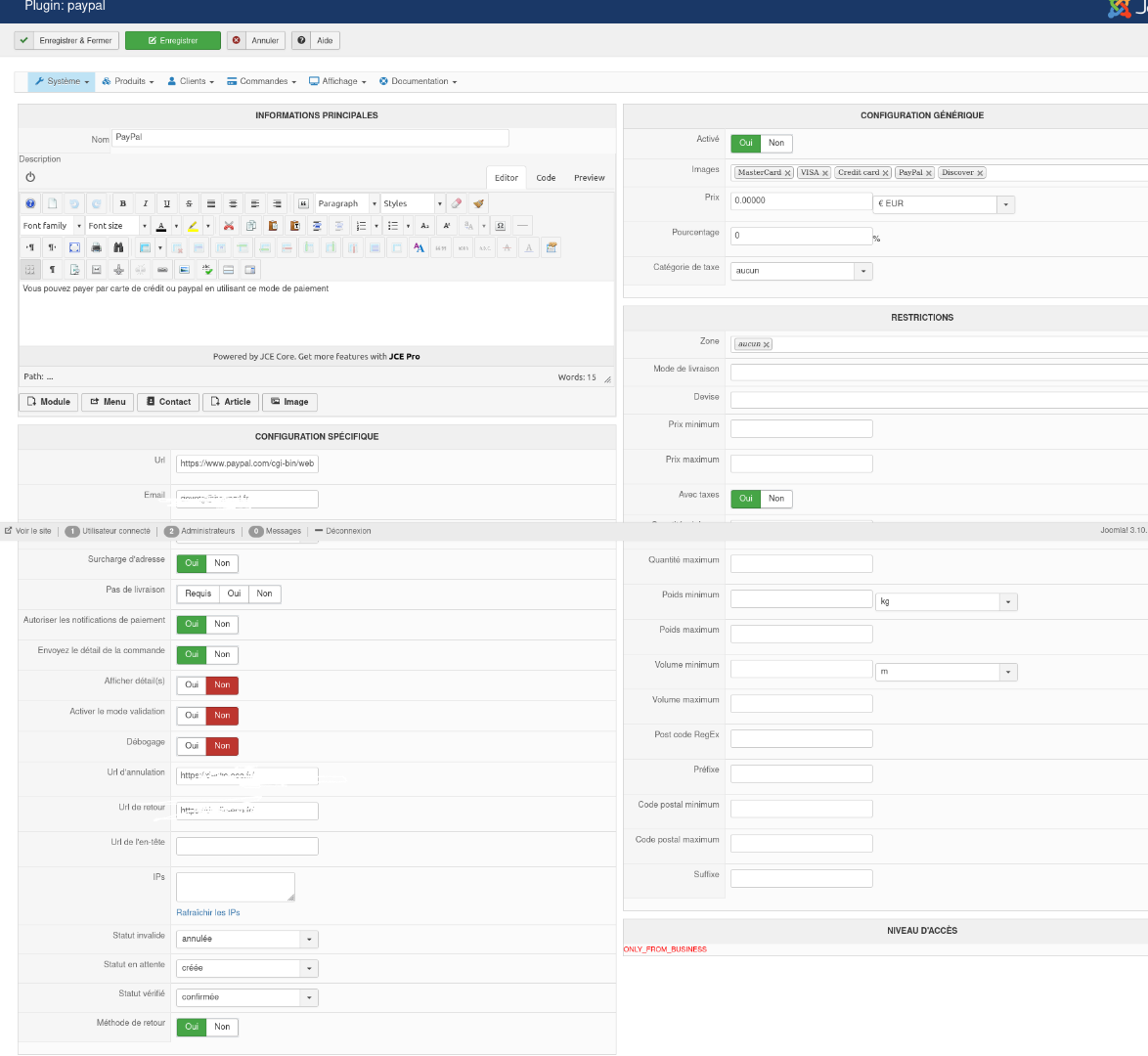This screenshot has height=1056, width=1148.
Task: Click the paste clipboard icon
Action: click(x=273, y=226)
